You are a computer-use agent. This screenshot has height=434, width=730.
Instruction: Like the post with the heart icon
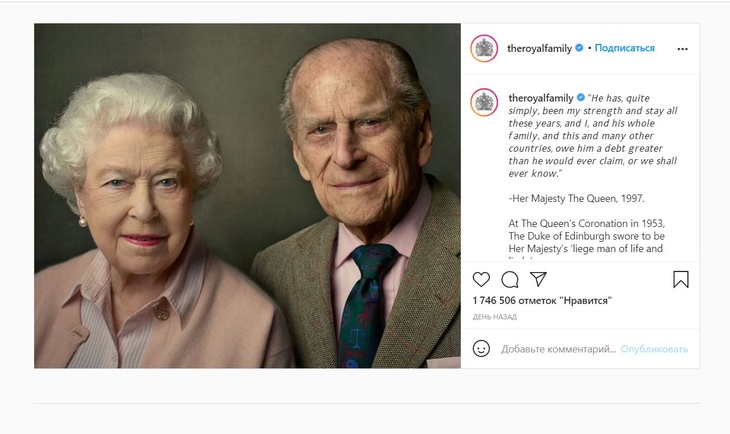coord(481,280)
